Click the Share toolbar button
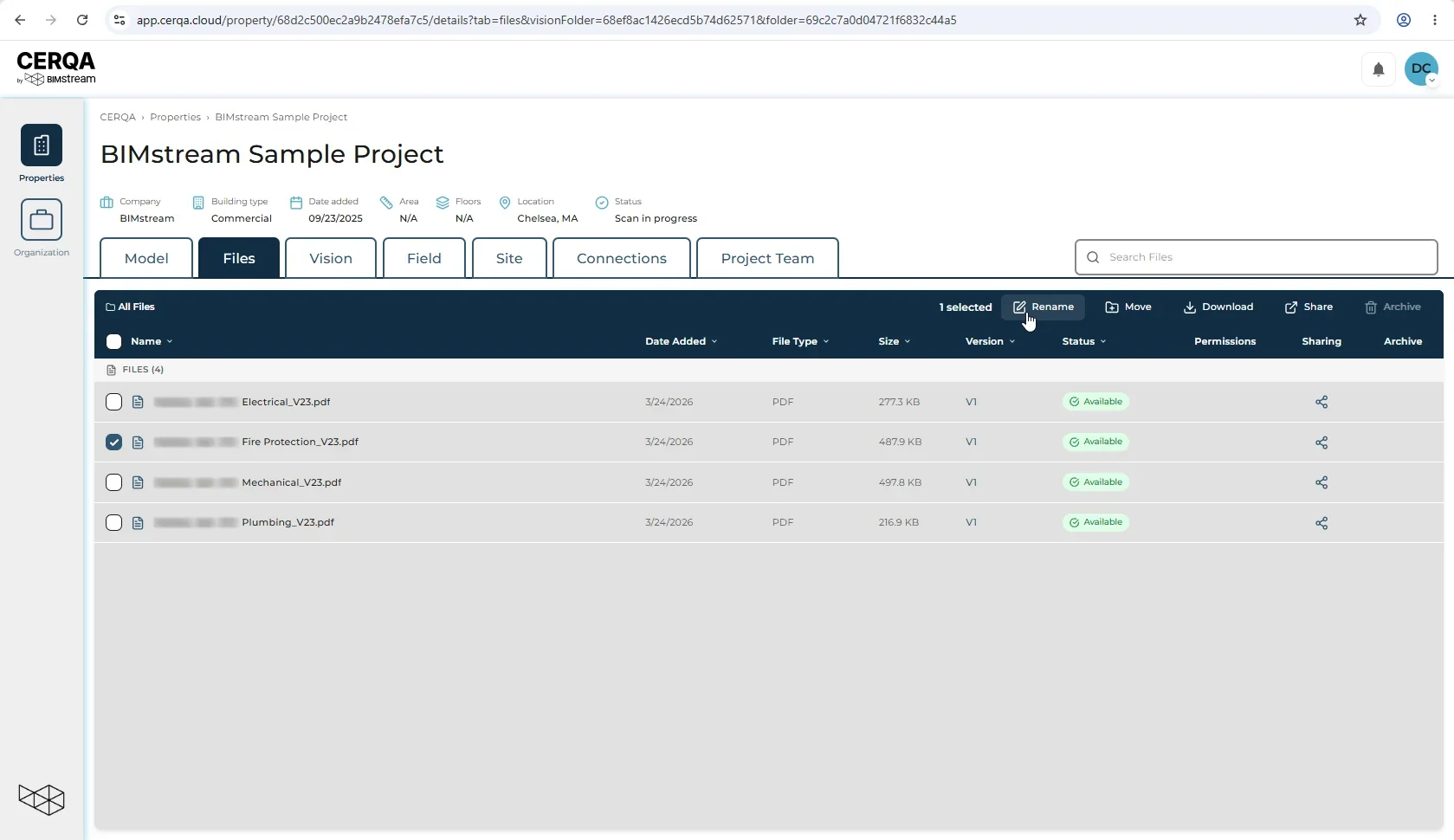 coord(1309,307)
